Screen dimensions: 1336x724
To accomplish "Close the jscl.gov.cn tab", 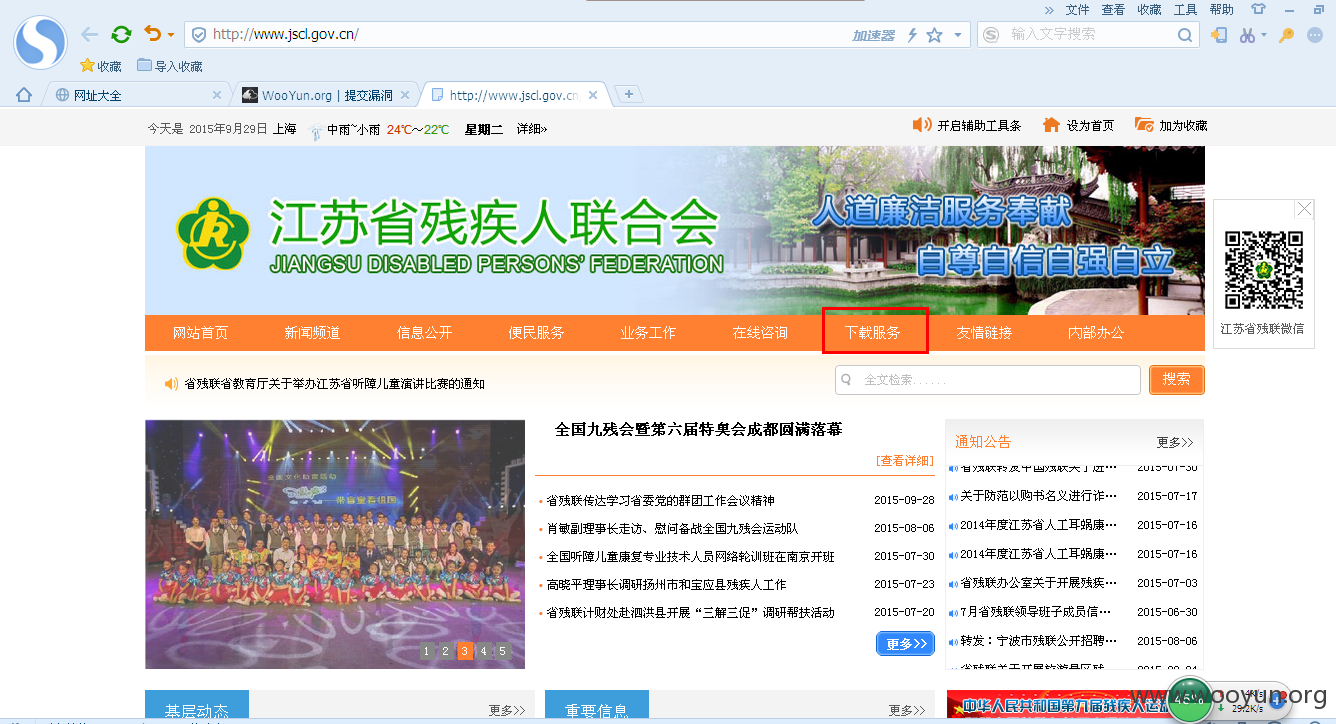I will [x=593, y=95].
